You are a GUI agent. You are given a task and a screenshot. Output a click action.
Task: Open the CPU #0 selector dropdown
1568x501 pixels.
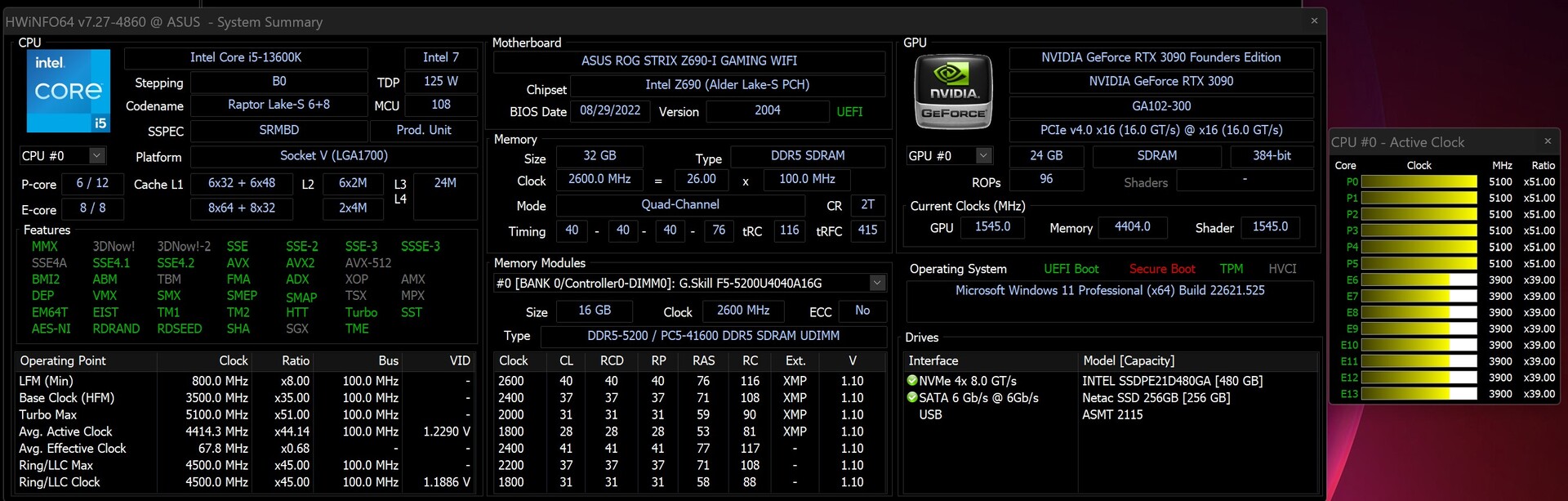tap(96, 155)
